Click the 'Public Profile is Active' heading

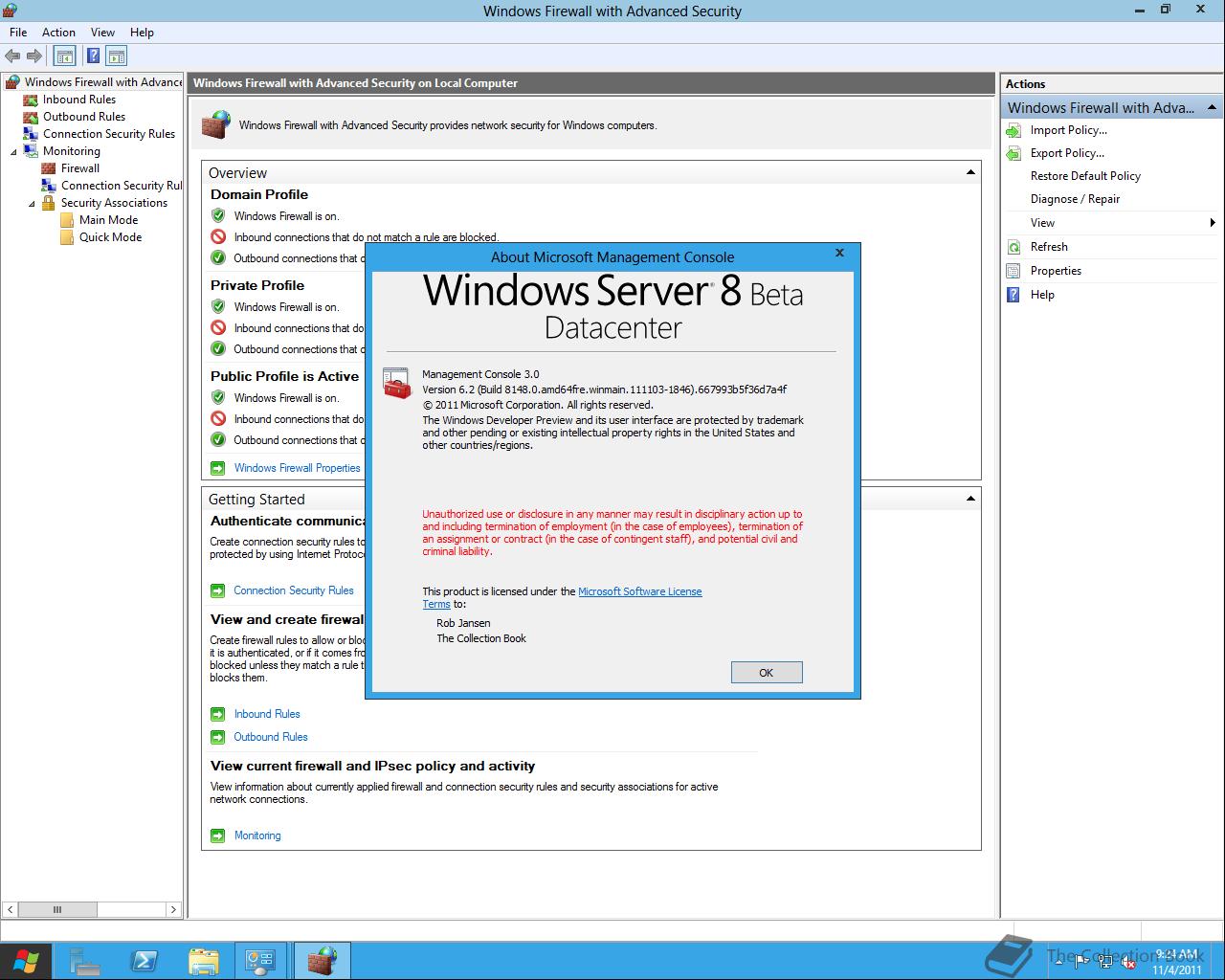(x=284, y=376)
